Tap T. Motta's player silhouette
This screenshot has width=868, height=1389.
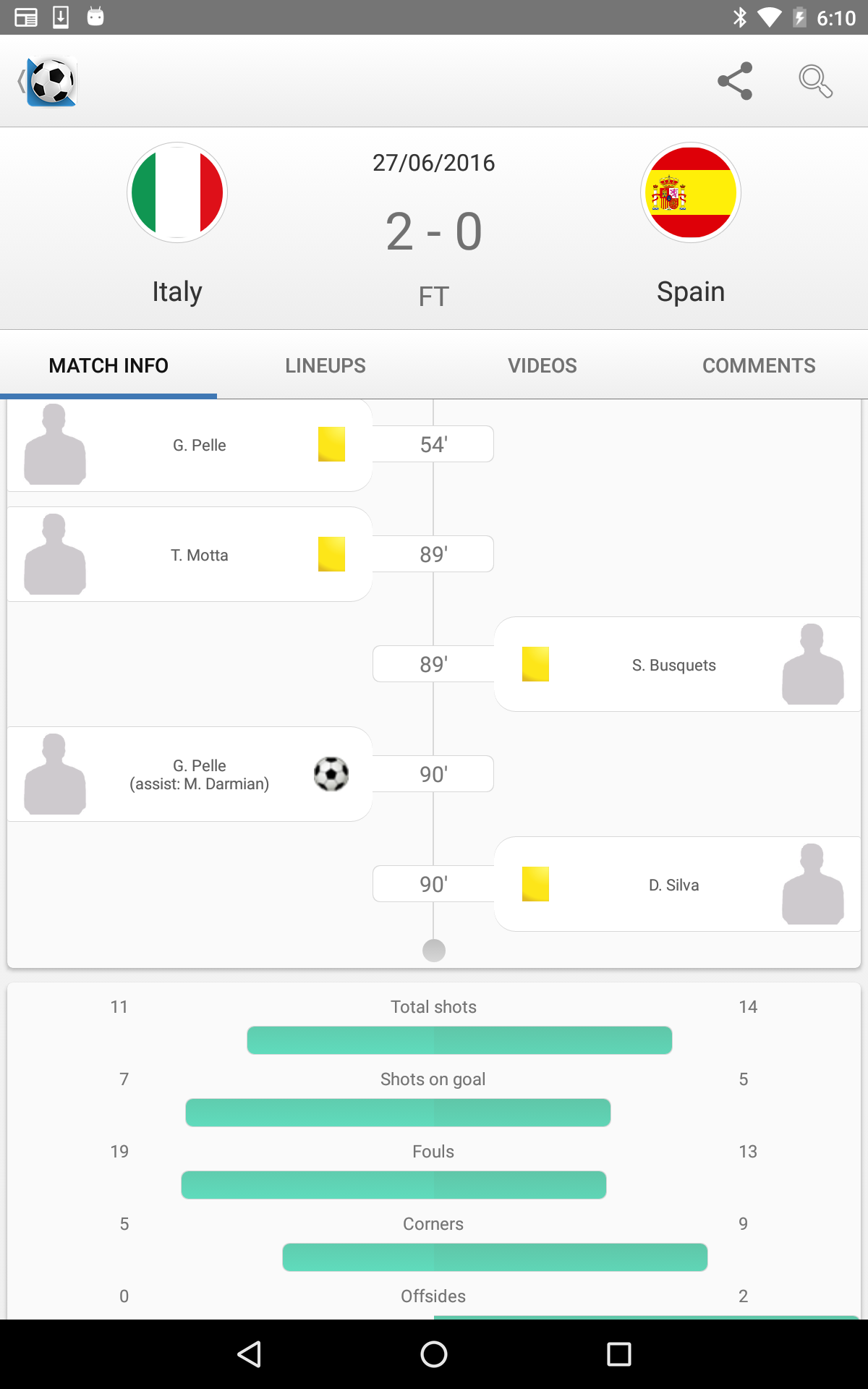click(55, 554)
